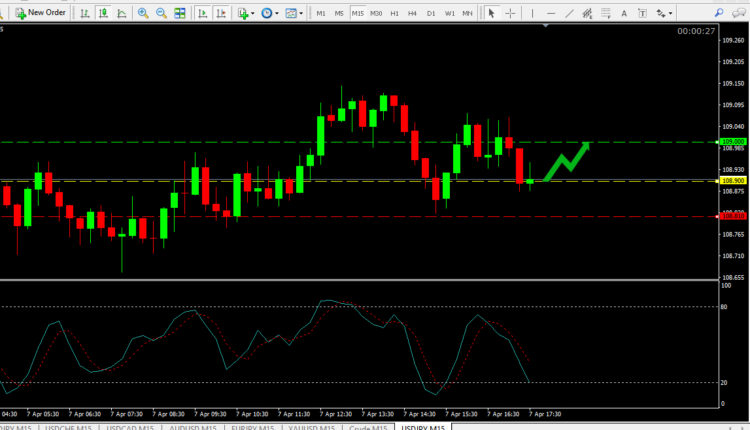
Task: Select the crosshair tool
Action: tap(510, 13)
